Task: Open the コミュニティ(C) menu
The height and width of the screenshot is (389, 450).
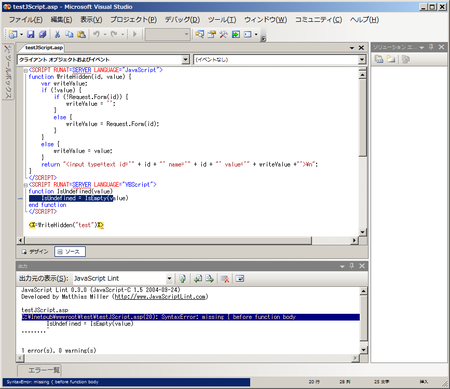Action: coord(318,20)
